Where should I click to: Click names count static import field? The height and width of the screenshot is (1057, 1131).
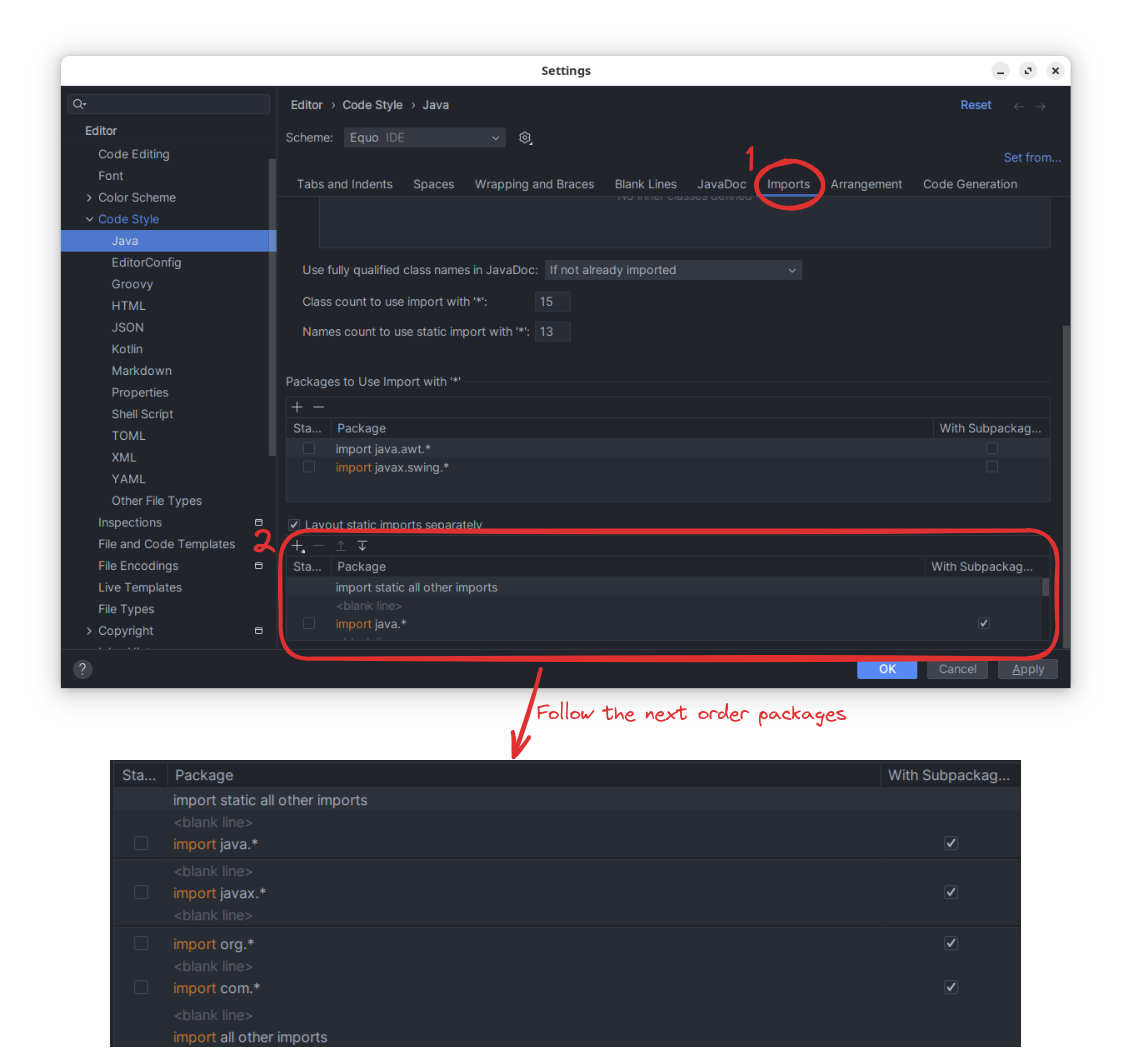click(553, 332)
